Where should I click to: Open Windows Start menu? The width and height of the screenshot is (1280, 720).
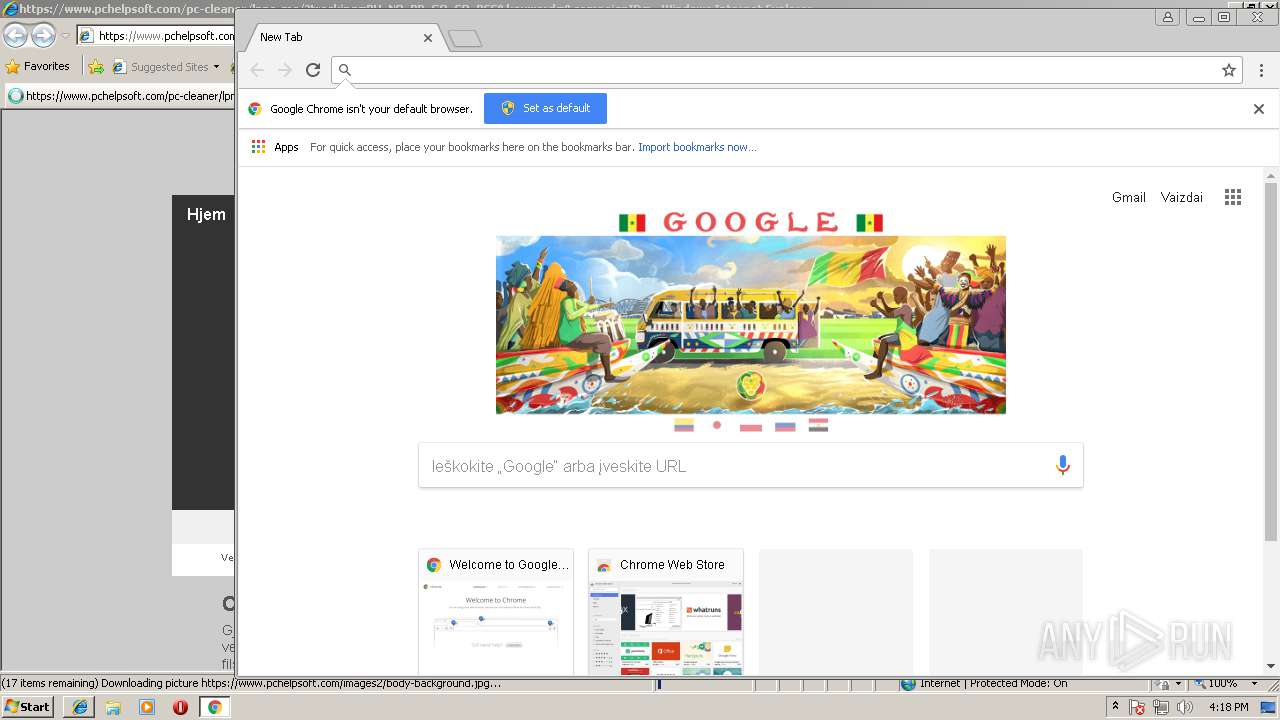pyautogui.click(x=28, y=707)
